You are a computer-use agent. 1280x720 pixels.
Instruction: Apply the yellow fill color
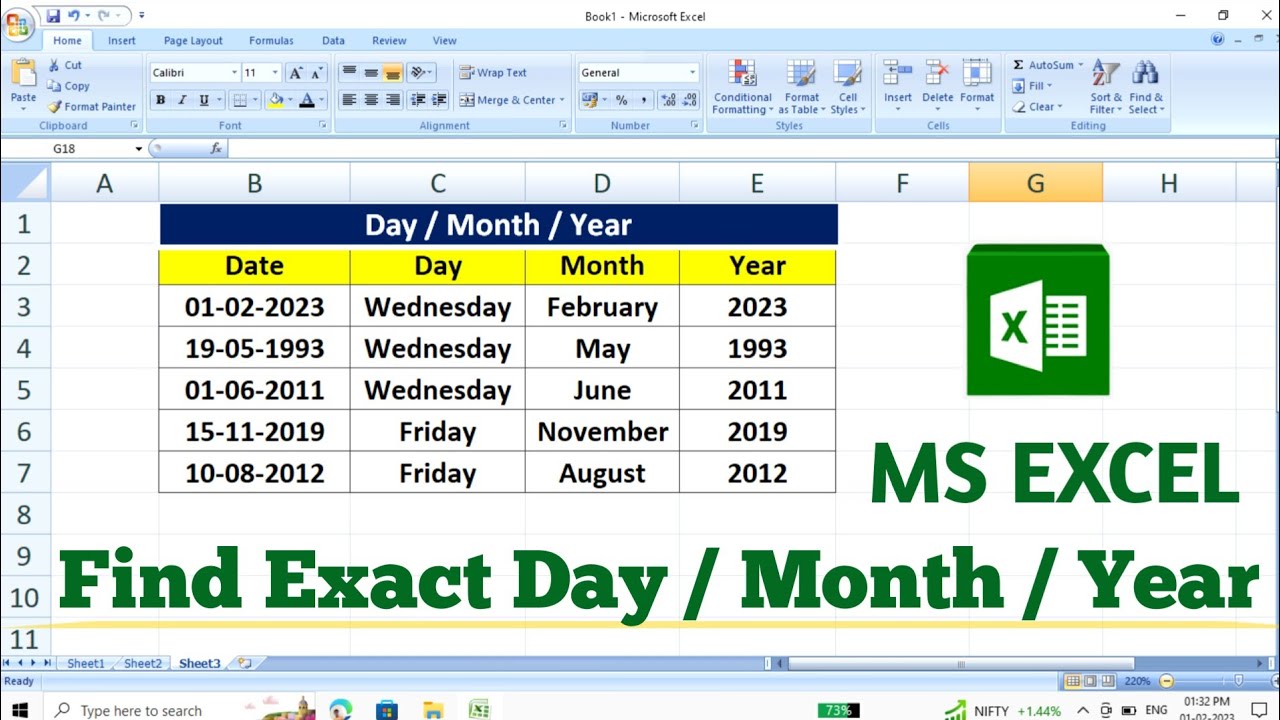tap(275, 100)
